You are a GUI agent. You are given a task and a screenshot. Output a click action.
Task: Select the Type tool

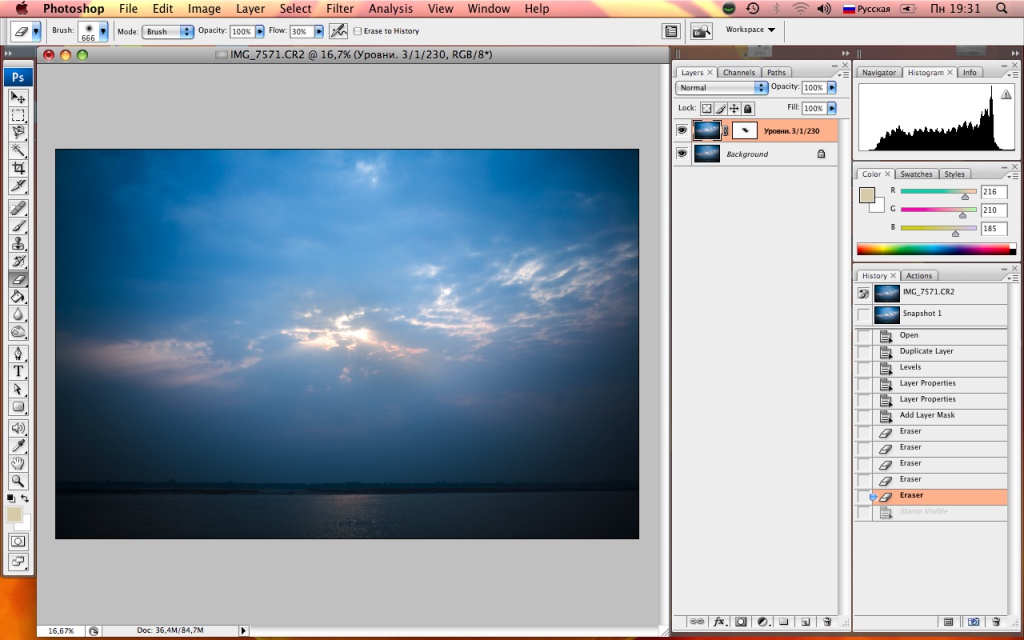(x=18, y=371)
